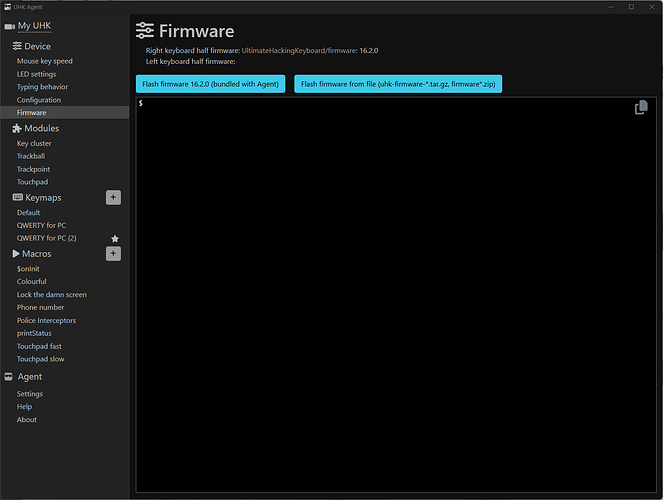Add a new keymap with plus button
Screen dimensions: 663x500
(113, 198)
